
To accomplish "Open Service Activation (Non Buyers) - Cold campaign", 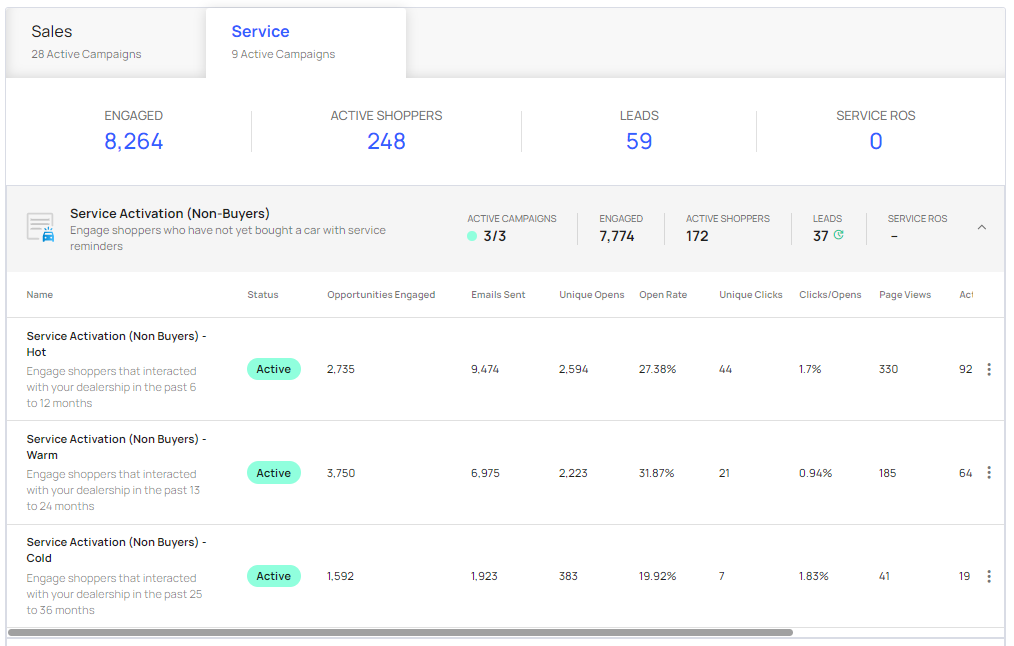I will tap(116, 550).
